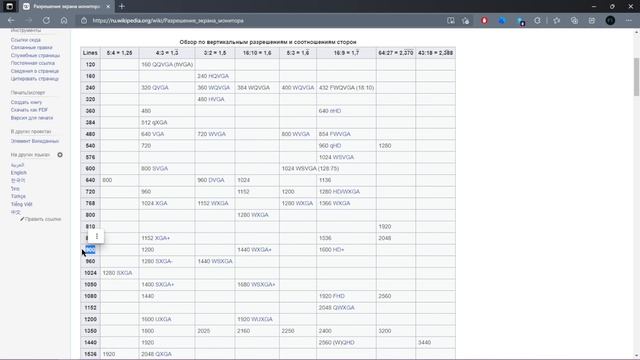Click the '320 QVGA' table link

(155, 88)
